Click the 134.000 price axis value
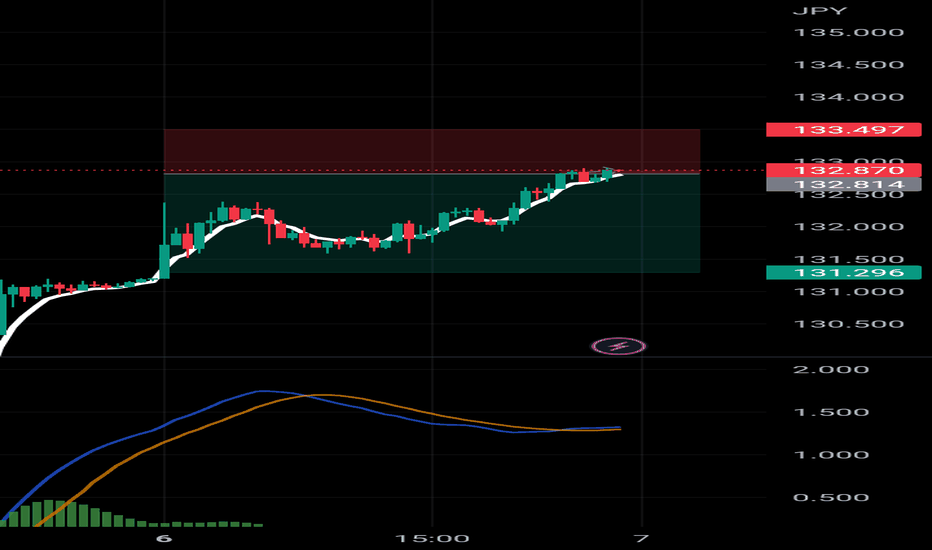The image size is (932, 550). tap(849, 98)
